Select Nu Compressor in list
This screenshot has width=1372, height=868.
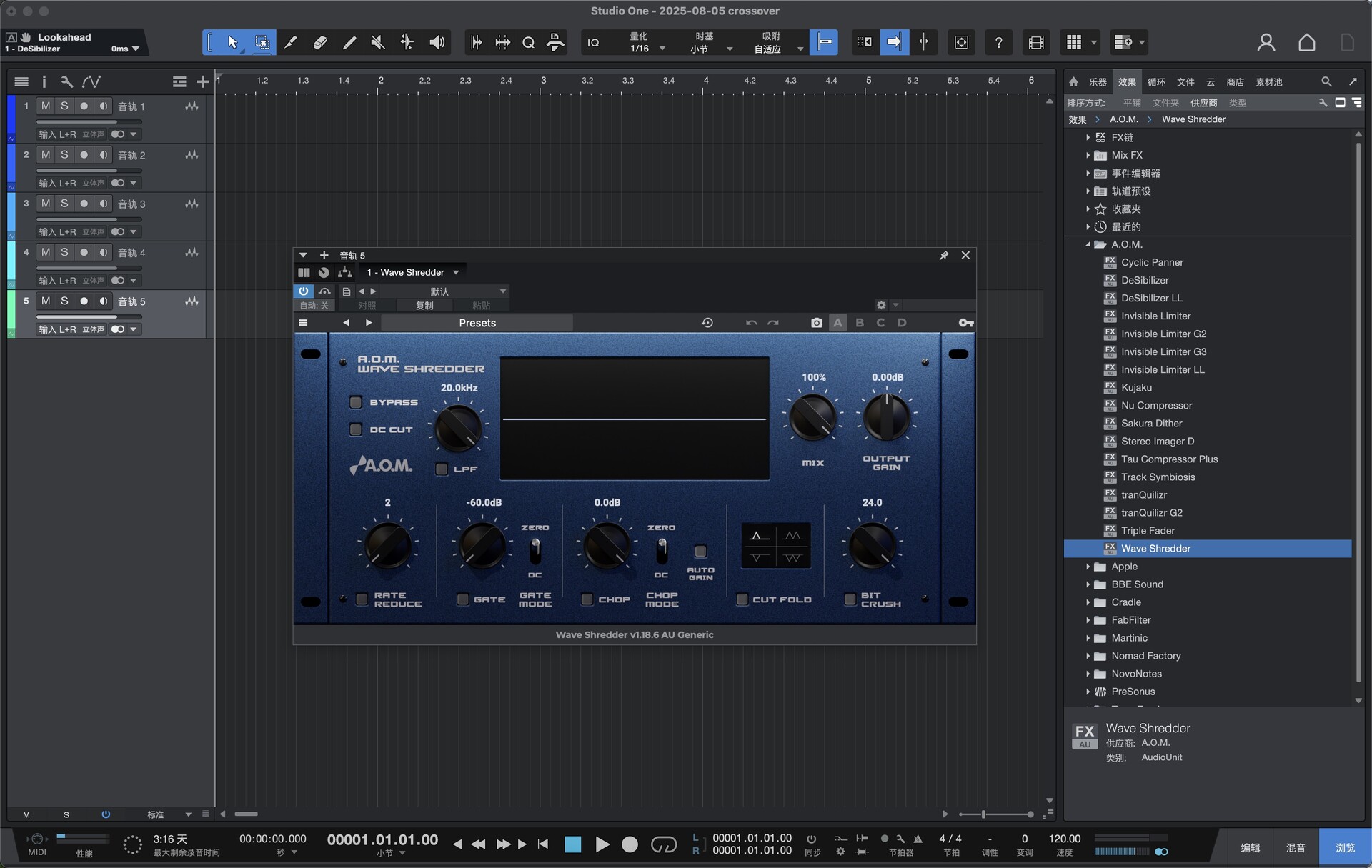coord(1156,405)
